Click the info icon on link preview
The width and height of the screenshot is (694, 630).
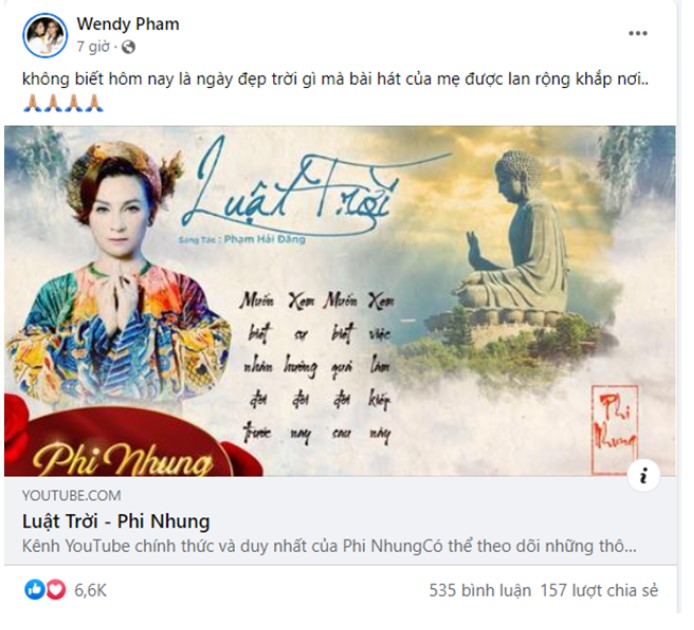point(644,475)
